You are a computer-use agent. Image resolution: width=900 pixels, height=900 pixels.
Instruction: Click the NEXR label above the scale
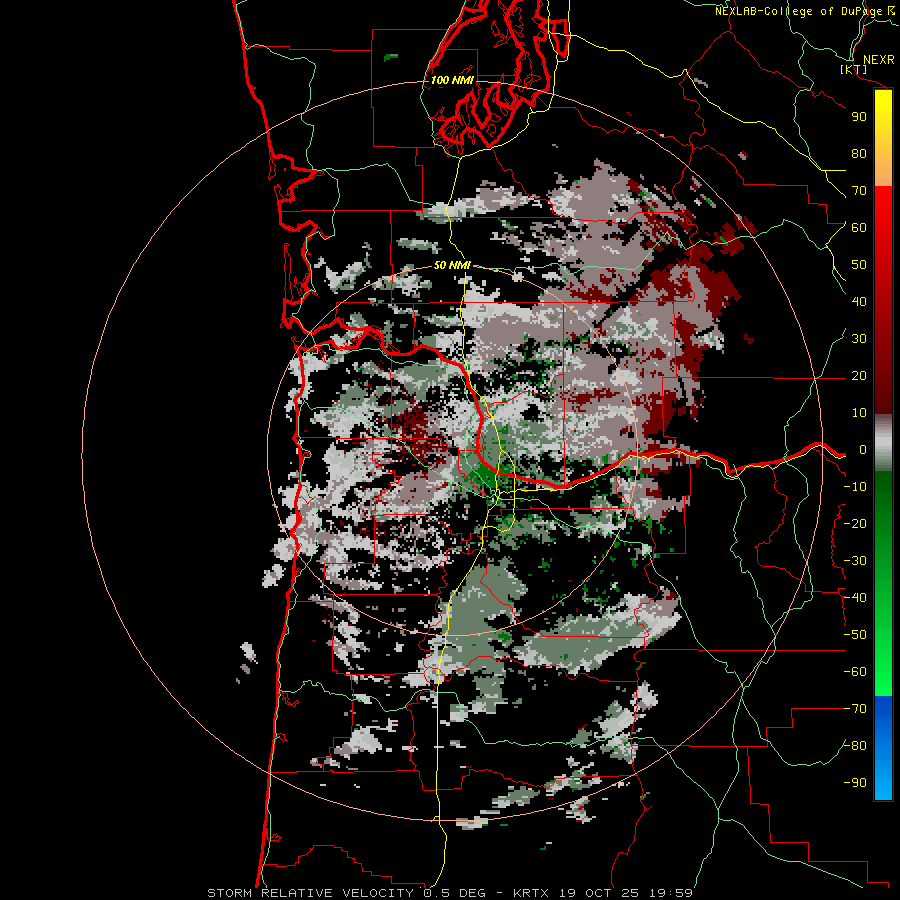click(878, 60)
